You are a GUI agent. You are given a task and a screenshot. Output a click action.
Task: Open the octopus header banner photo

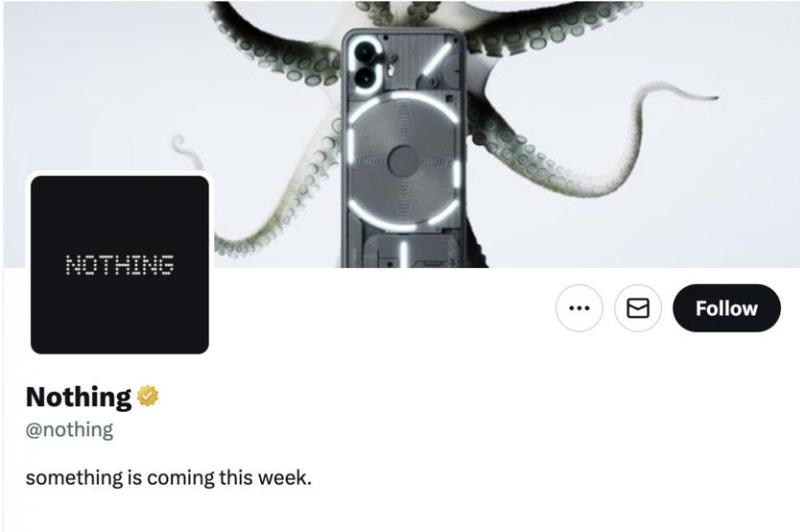401,134
